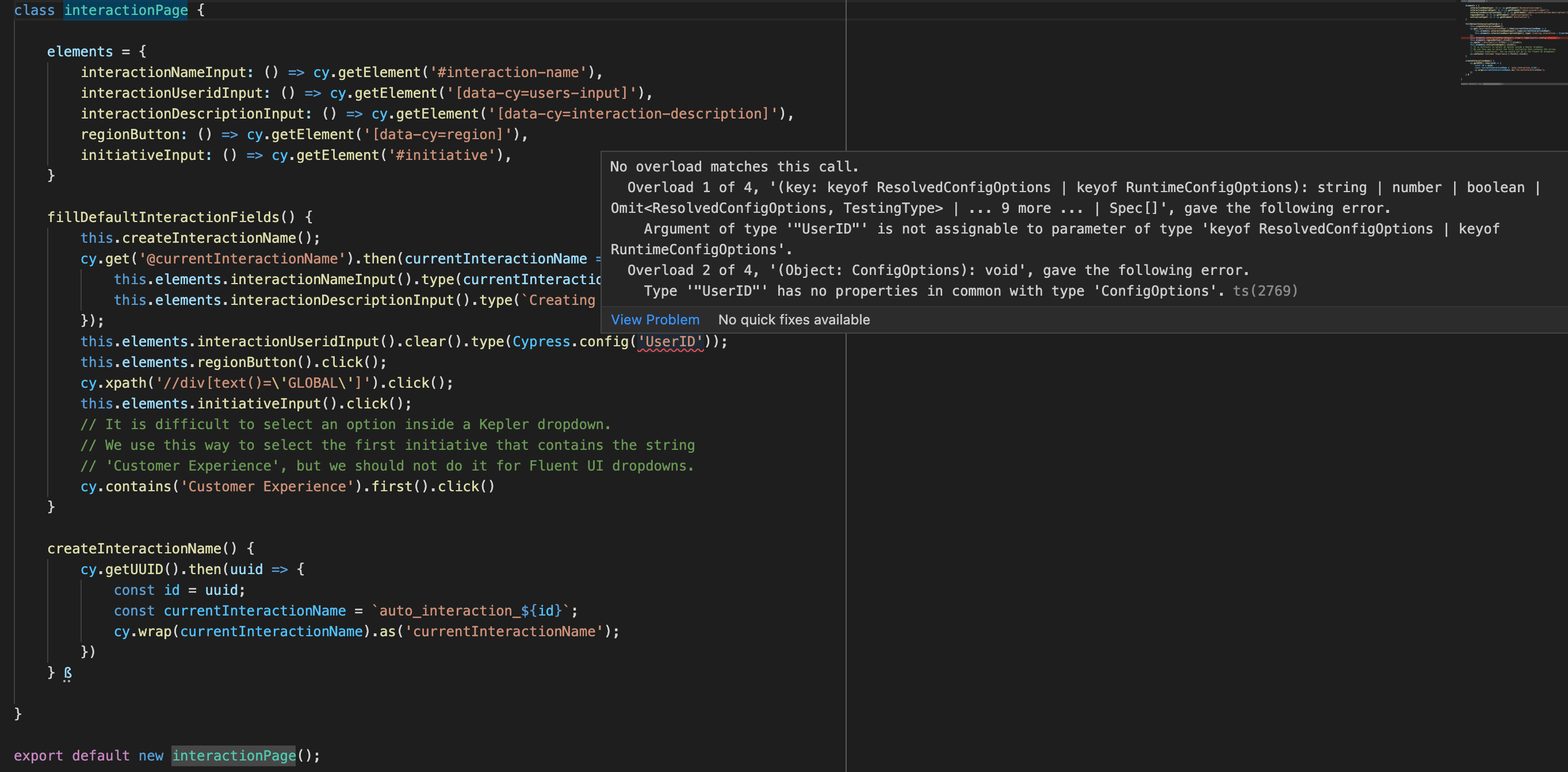Image resolution: width=1568 pixels, height=772 pixels.
Task: Click the class keyword on first line
Action: click(x=34, y=10)
